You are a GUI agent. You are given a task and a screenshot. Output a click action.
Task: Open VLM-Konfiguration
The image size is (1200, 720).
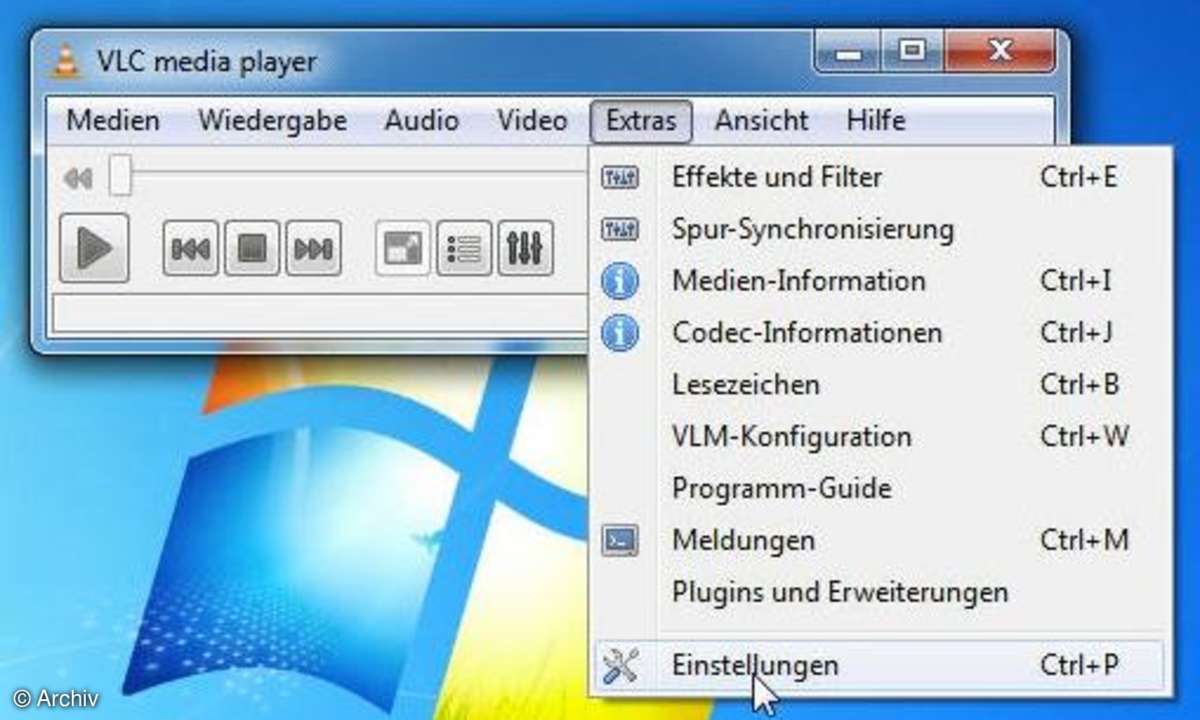(x=880, y=437)
